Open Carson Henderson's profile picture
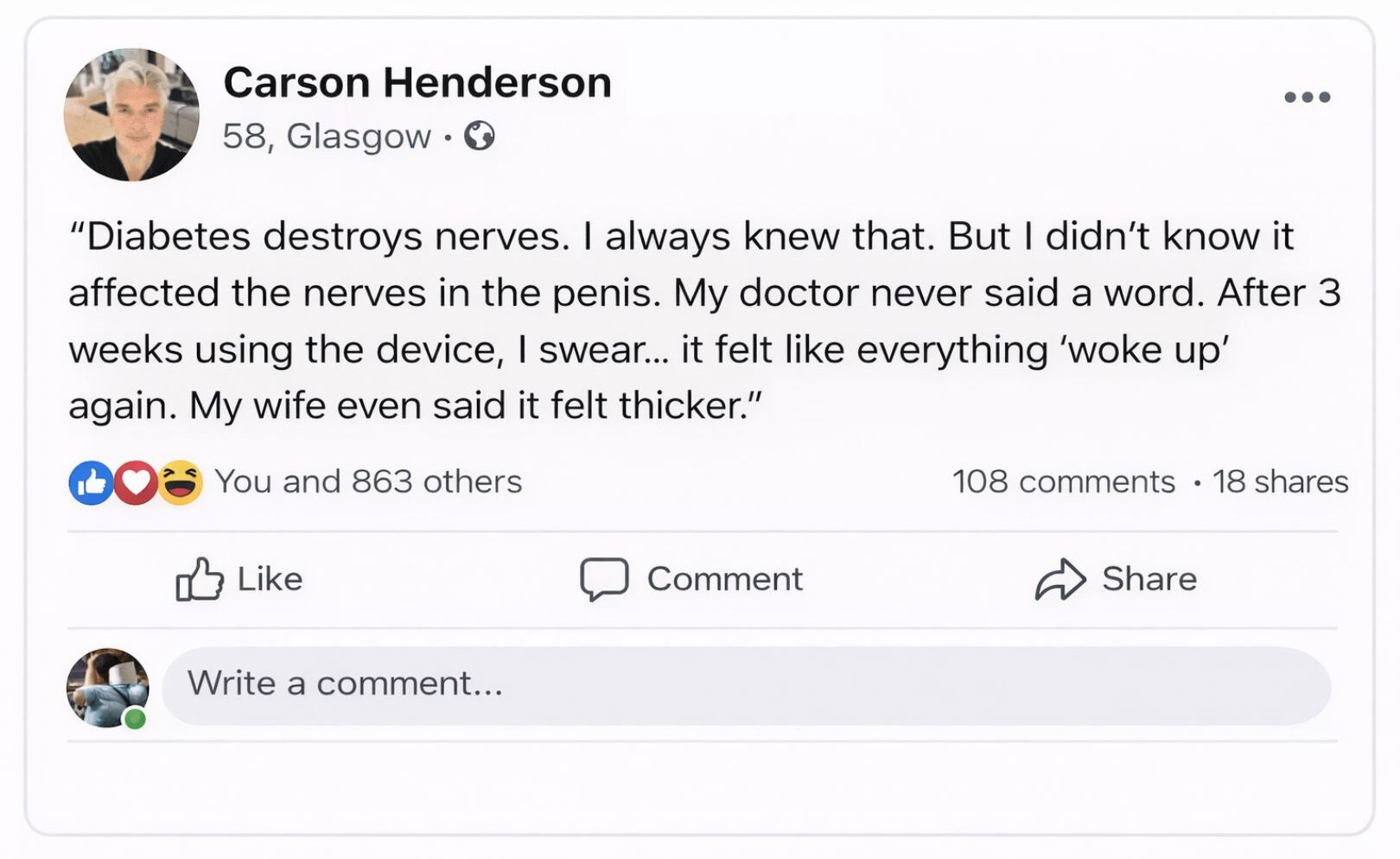 click(131, 115)
